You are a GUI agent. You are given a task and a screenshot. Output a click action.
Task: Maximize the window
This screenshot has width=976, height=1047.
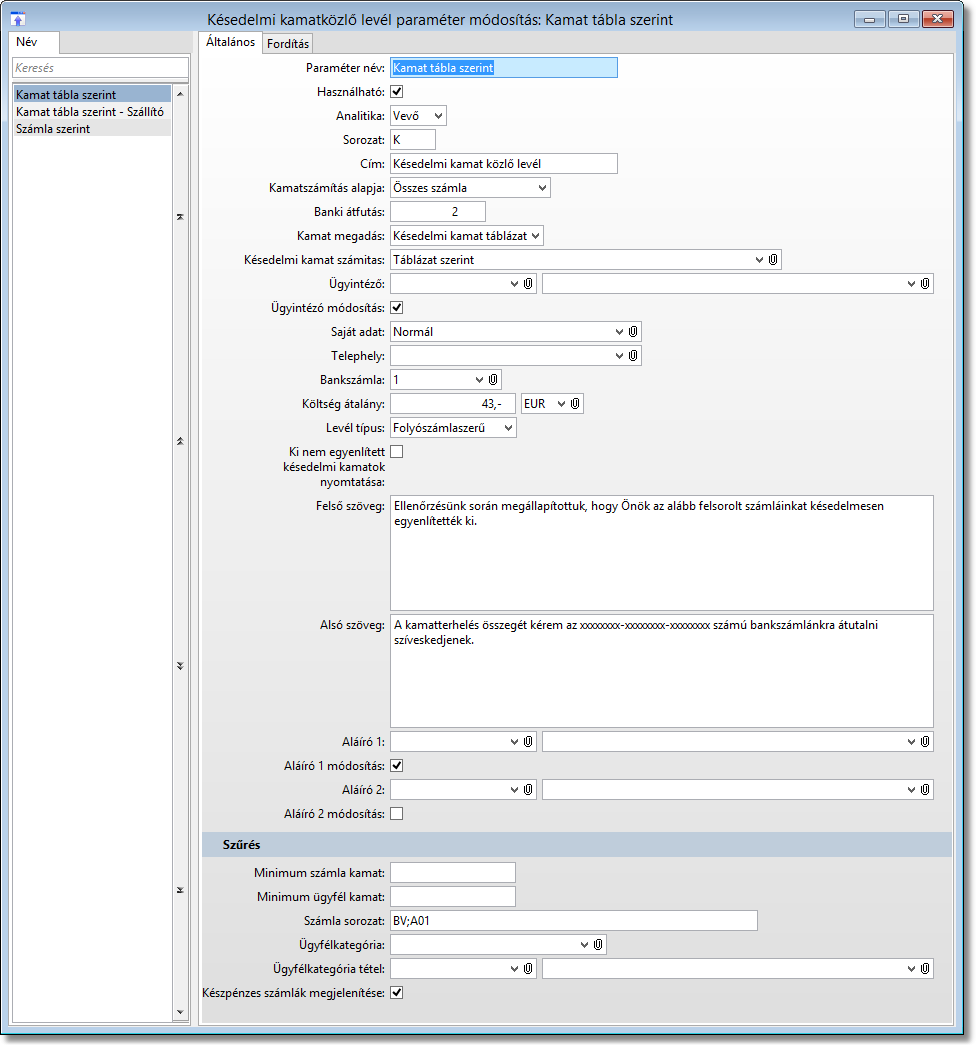click(903, 19)
